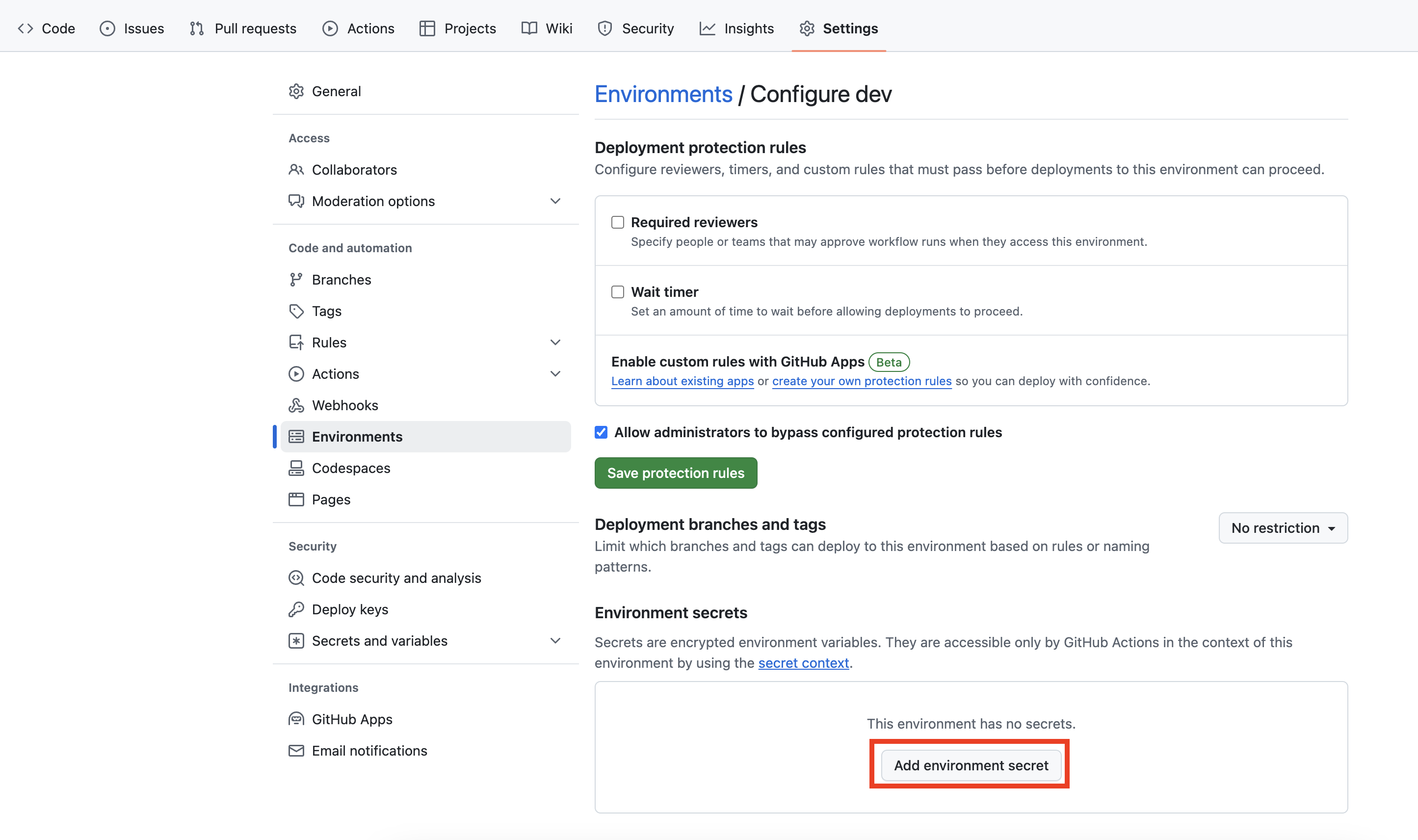Enable Required reviewers checkbox
Screen dimensions: 1418x840
(617, 222)
